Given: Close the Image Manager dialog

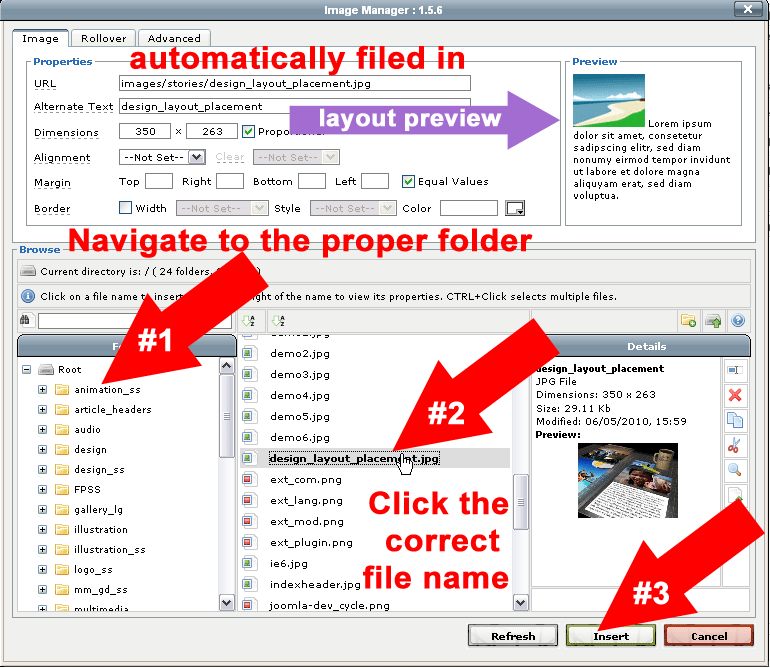Looking at the screenshot, I should [x=748, y=9].
